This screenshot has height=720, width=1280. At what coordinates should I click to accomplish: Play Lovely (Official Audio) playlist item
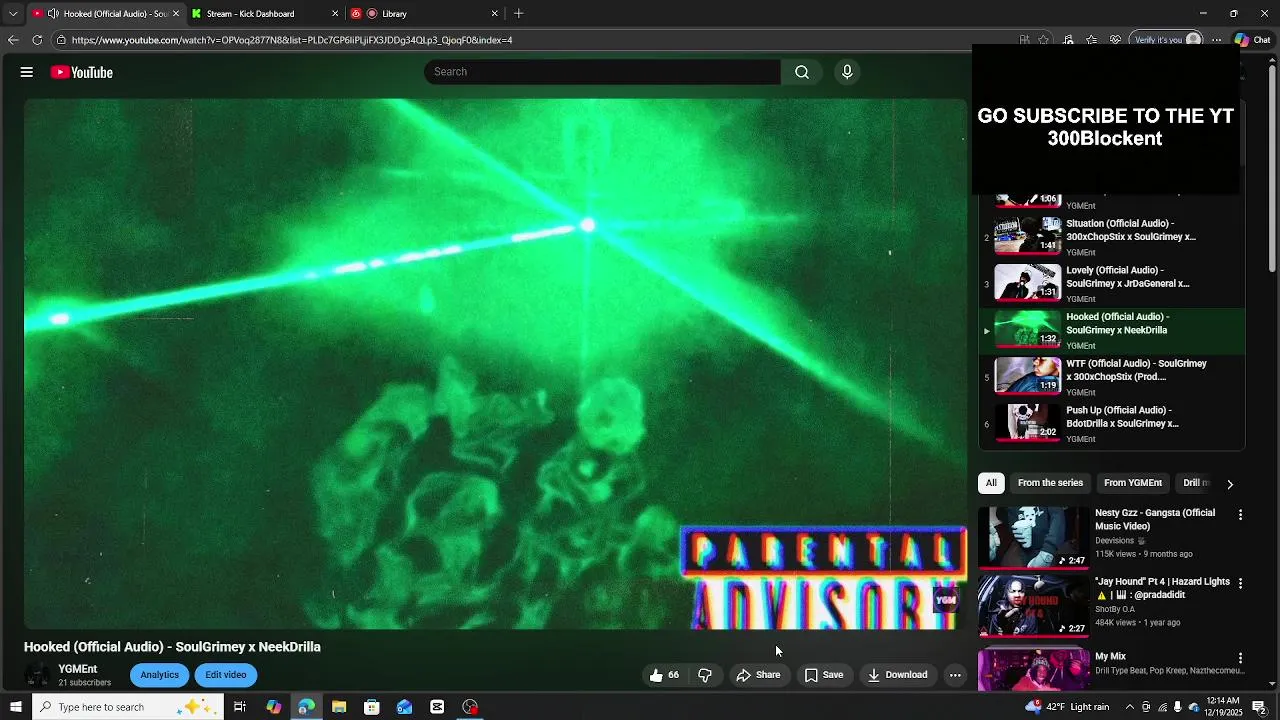pos(1112,284)
